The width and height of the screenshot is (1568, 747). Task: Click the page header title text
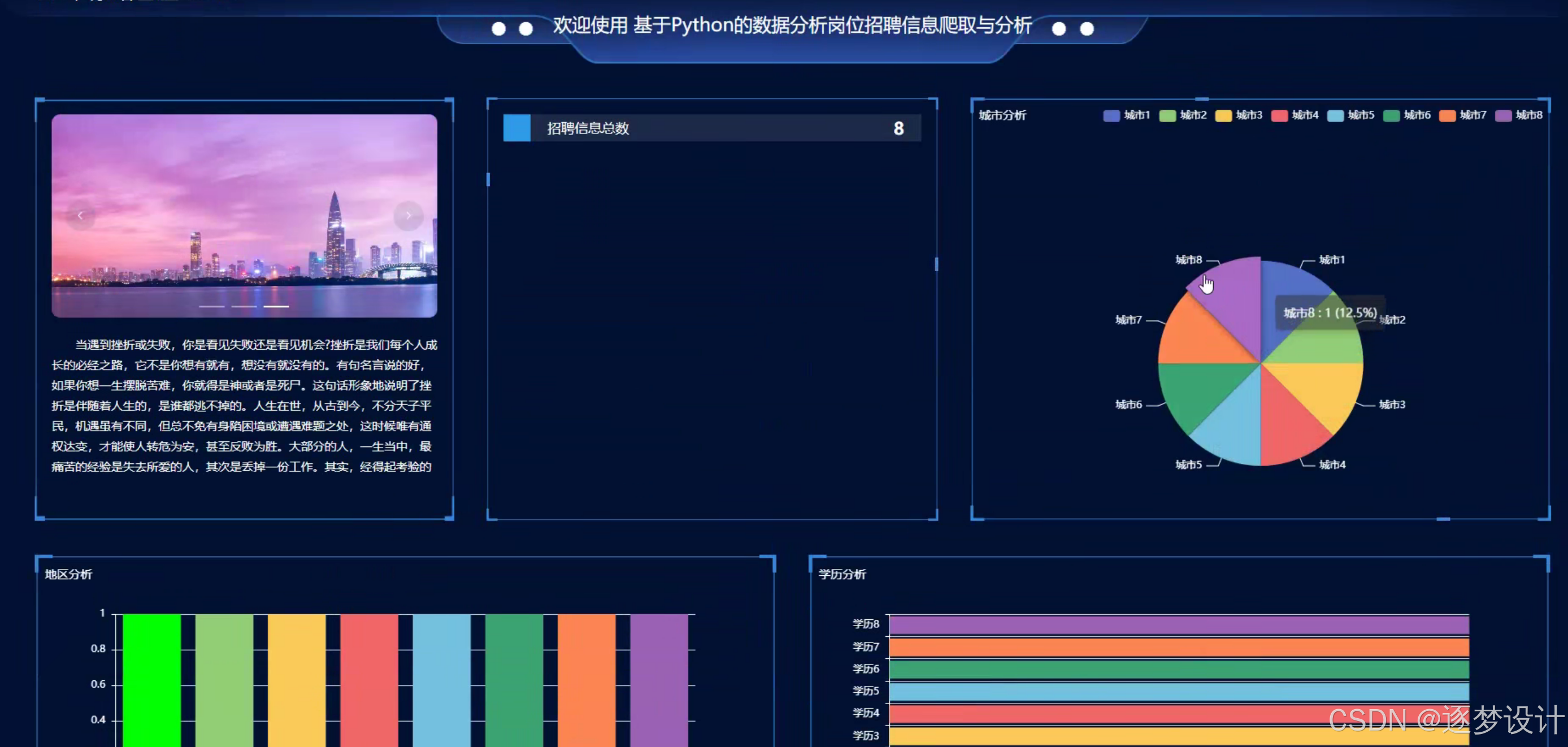click(792, 25)
